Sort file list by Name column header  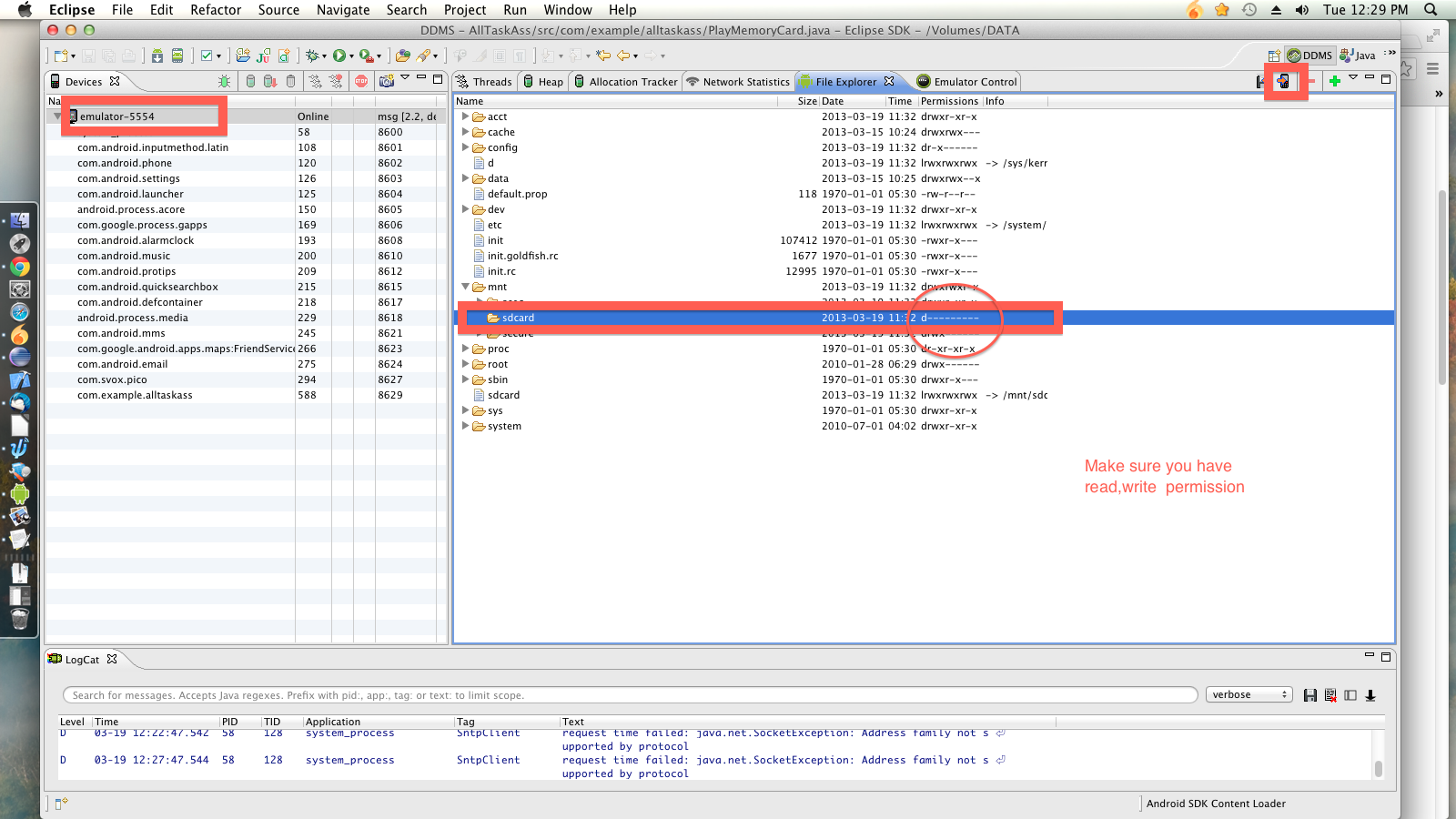click(x=616, y=101)
